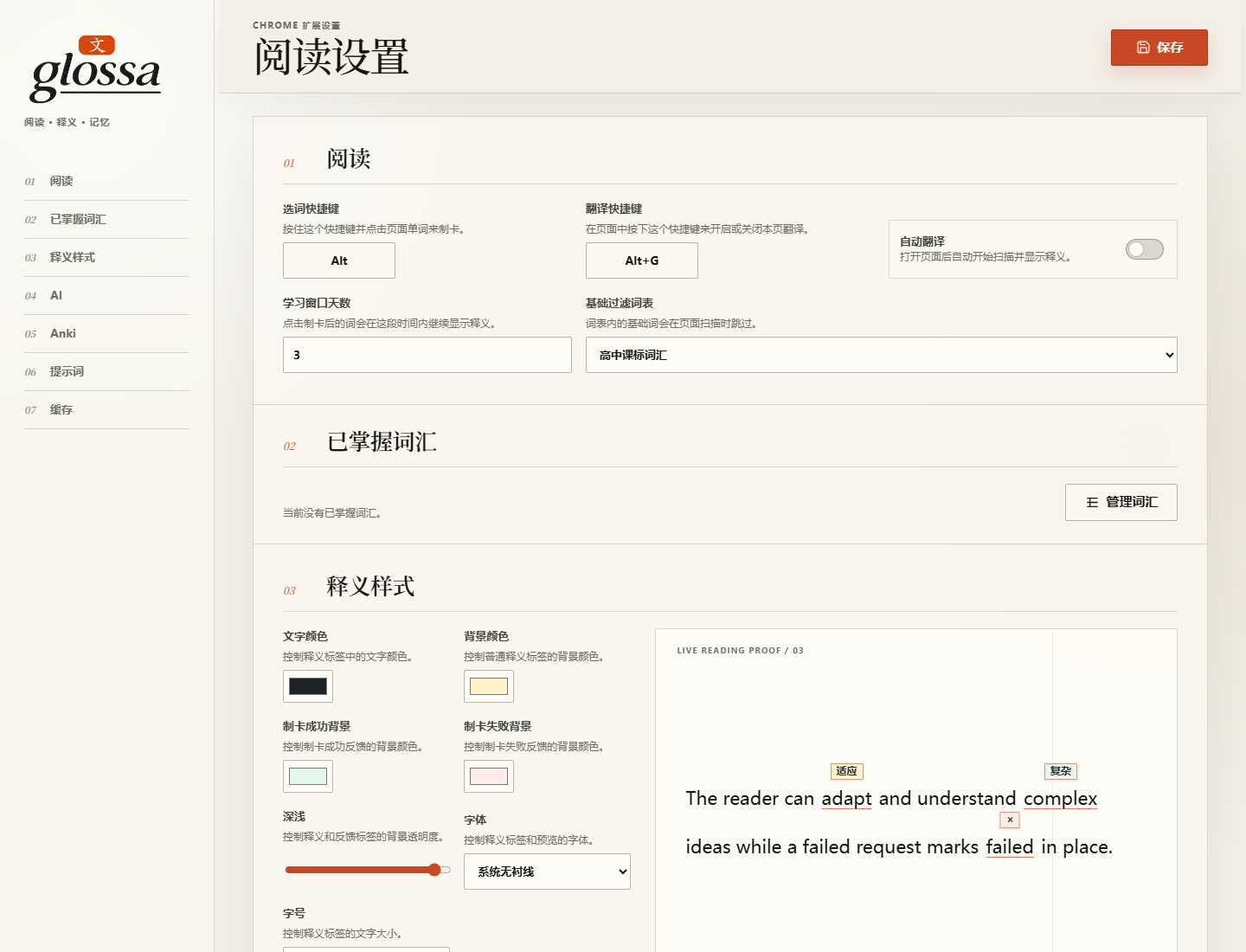This screenshot has height=952, width=1246.
Task: Click the Alt hotkey button
Action: point(339,261)
